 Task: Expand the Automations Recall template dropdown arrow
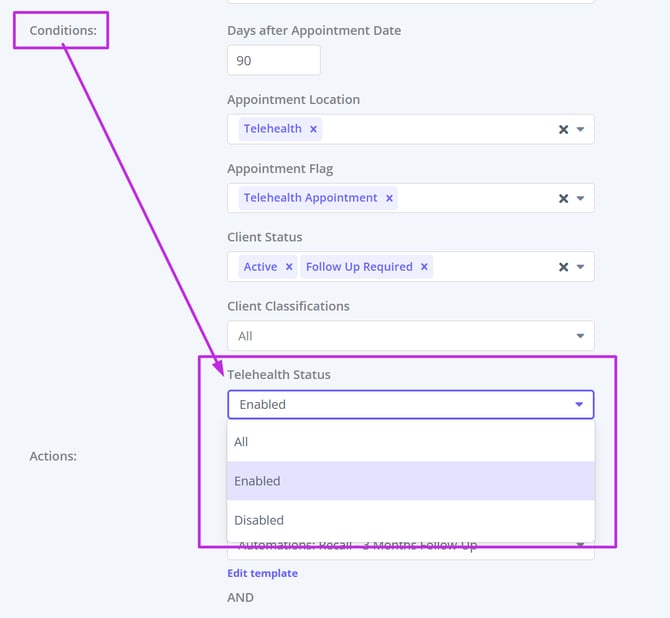tap(580, 546)
